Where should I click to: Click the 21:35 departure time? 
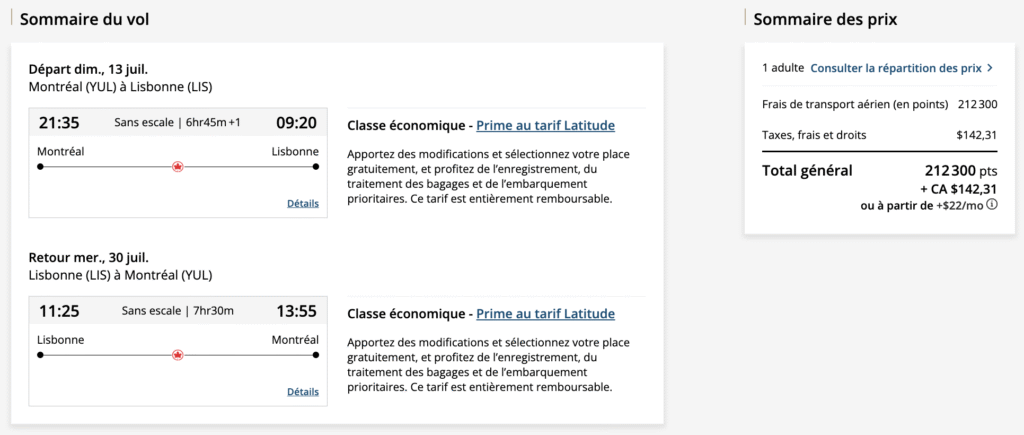pos(59,123)
